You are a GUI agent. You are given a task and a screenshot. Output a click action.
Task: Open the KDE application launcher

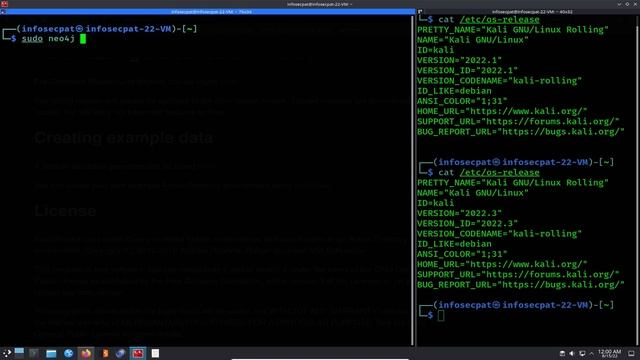pos(7,353)
